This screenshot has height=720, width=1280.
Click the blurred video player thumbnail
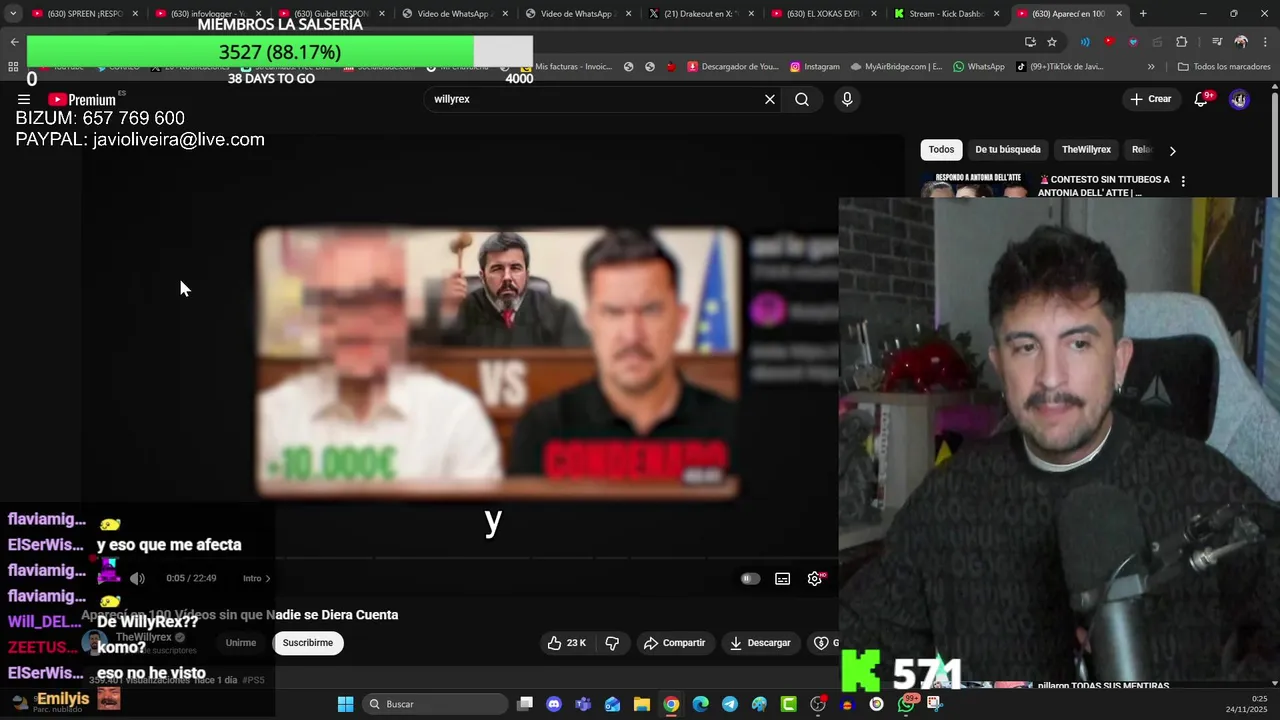click(498, 363)
